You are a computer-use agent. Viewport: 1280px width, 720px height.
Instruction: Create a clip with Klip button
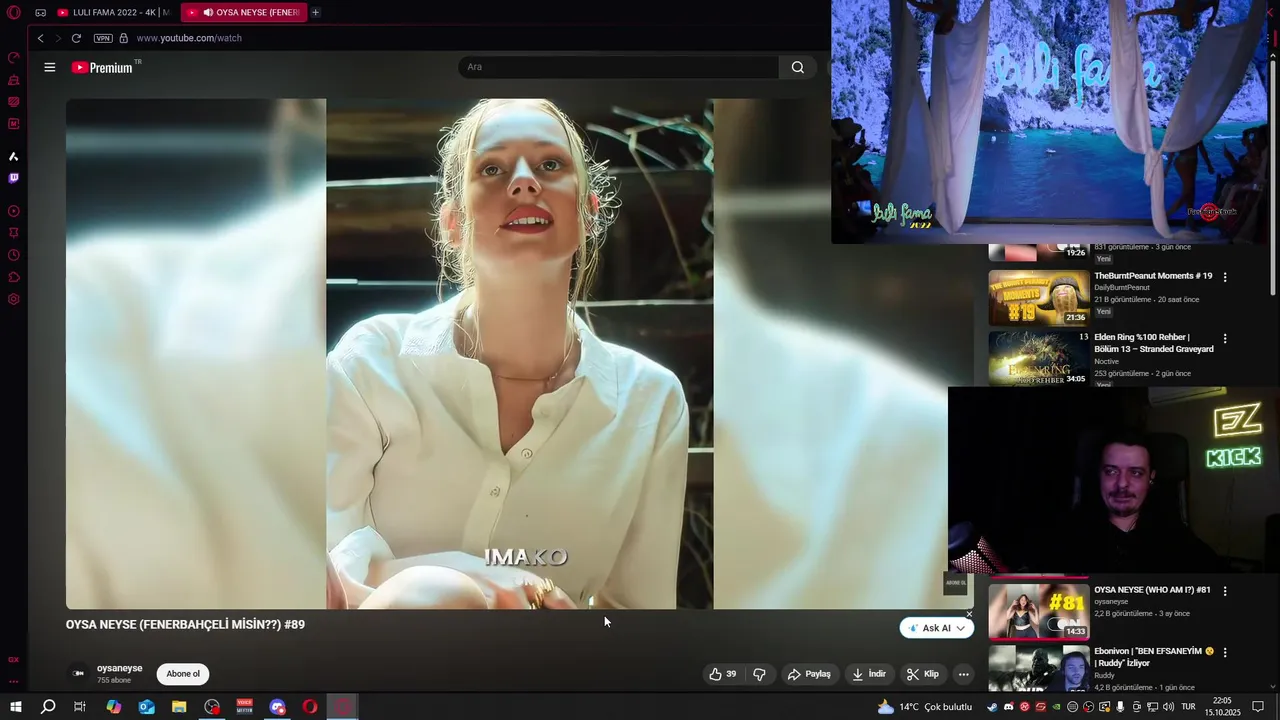pyautogui.click(x=923, y=674)
